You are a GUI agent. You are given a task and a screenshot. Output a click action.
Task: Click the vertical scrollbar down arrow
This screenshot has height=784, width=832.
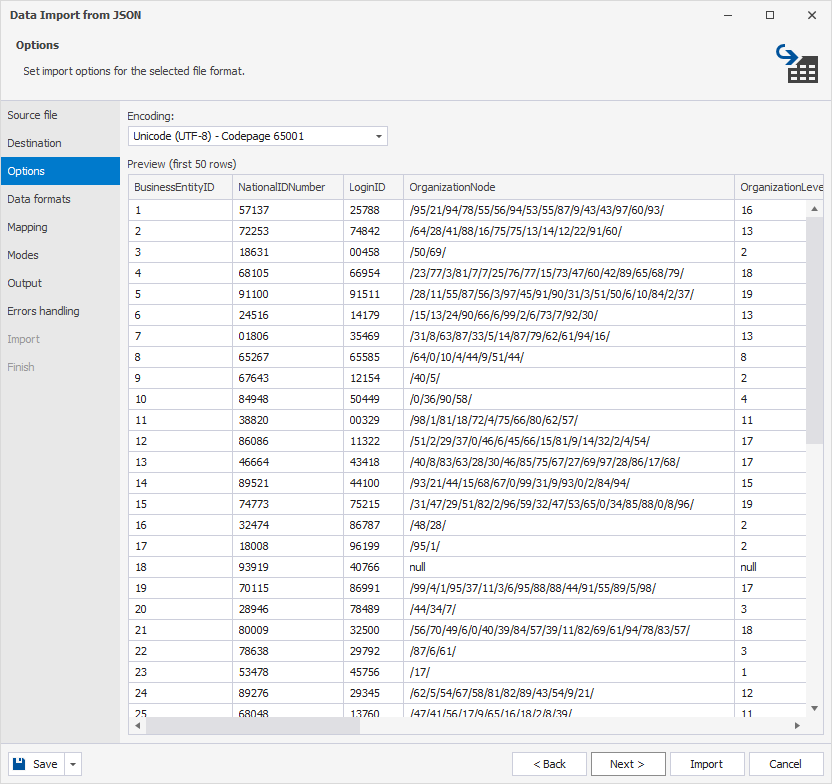coord(814,708)
